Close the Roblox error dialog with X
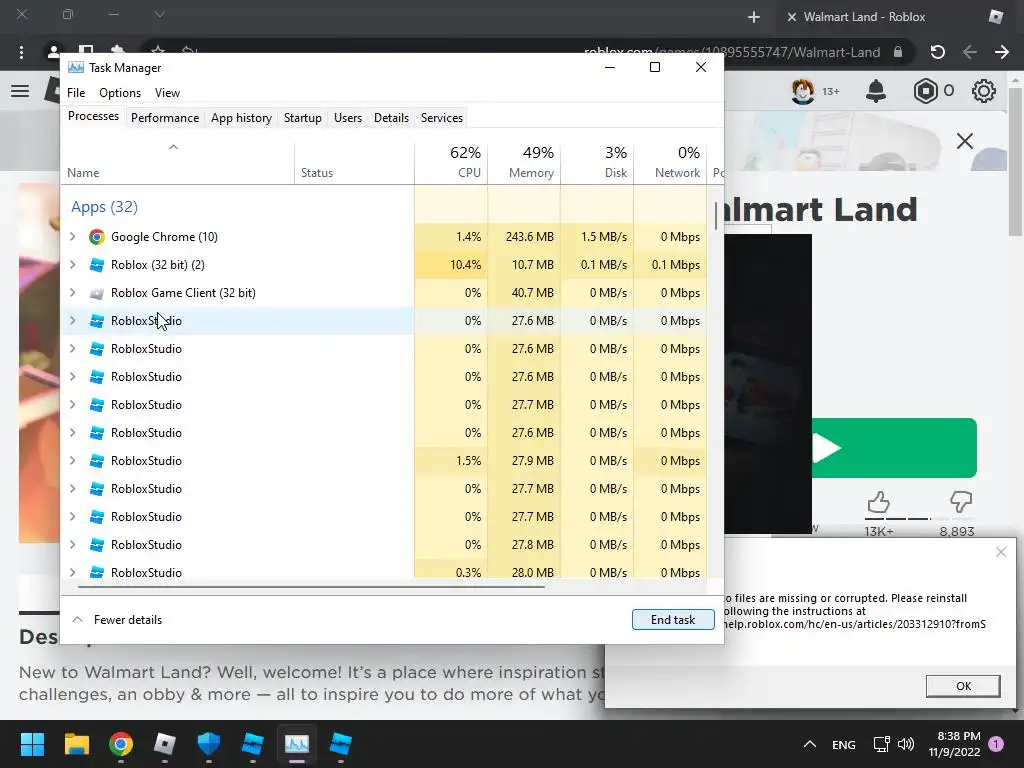Image resolution: width=1024 pixels, height=768 pixels. click(x=1000, y=552)
